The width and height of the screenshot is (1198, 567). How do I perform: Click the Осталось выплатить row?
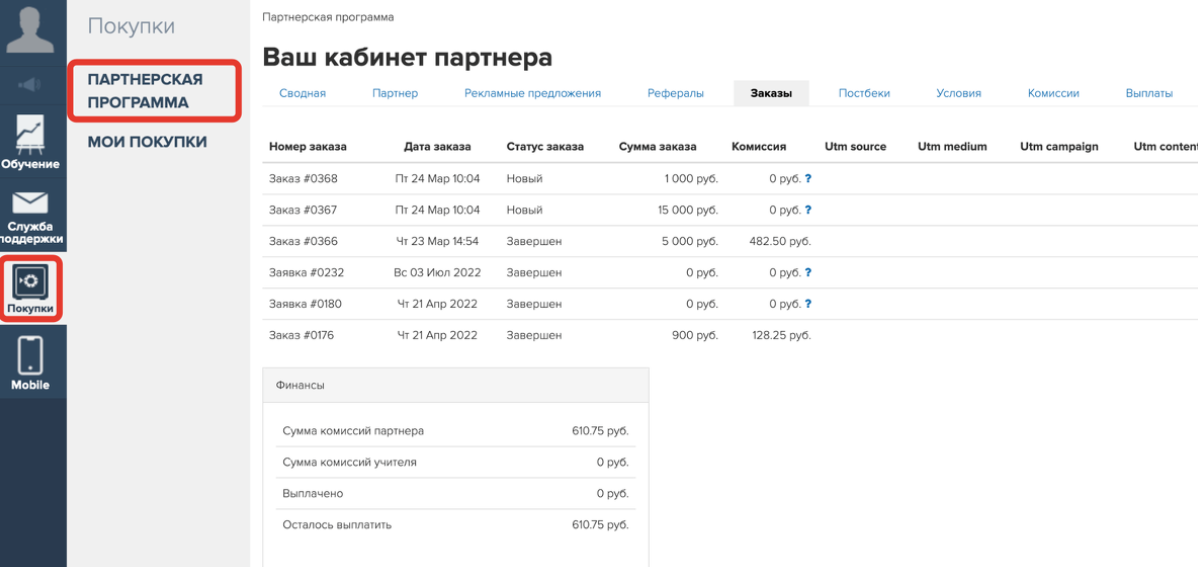(455, 525)
